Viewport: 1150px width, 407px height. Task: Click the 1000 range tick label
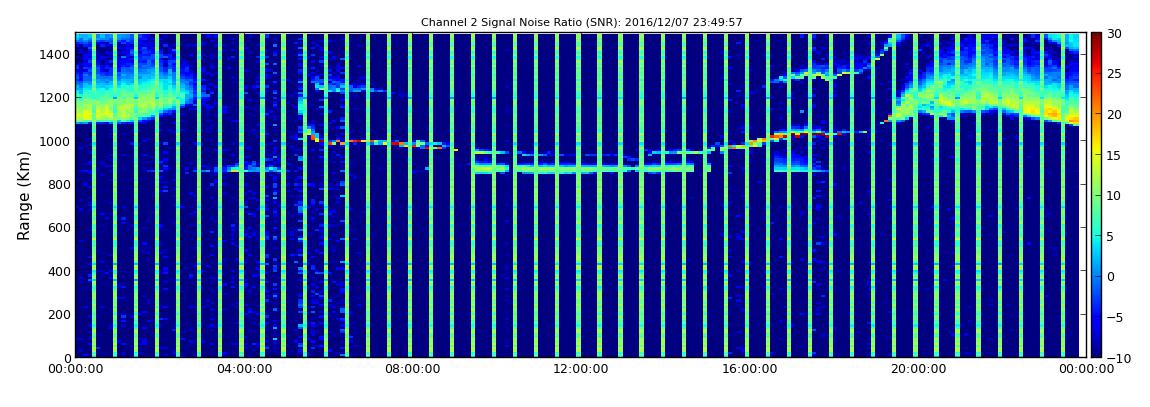[x=56, y=141]
